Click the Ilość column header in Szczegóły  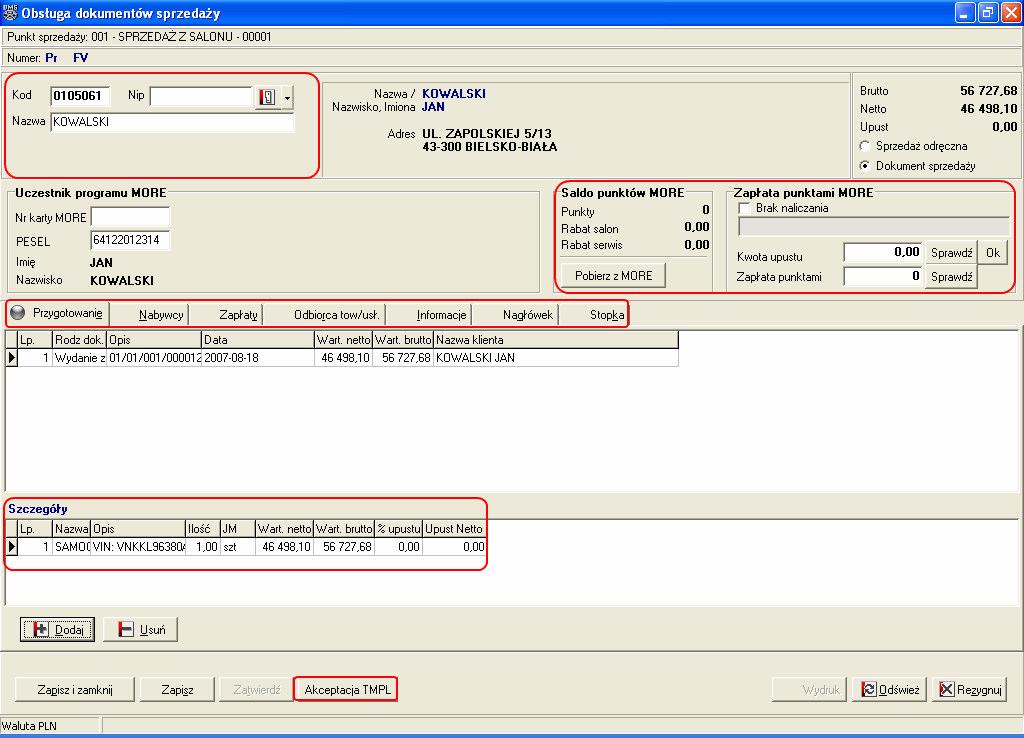pyautogui.click(x=203, y=528)
